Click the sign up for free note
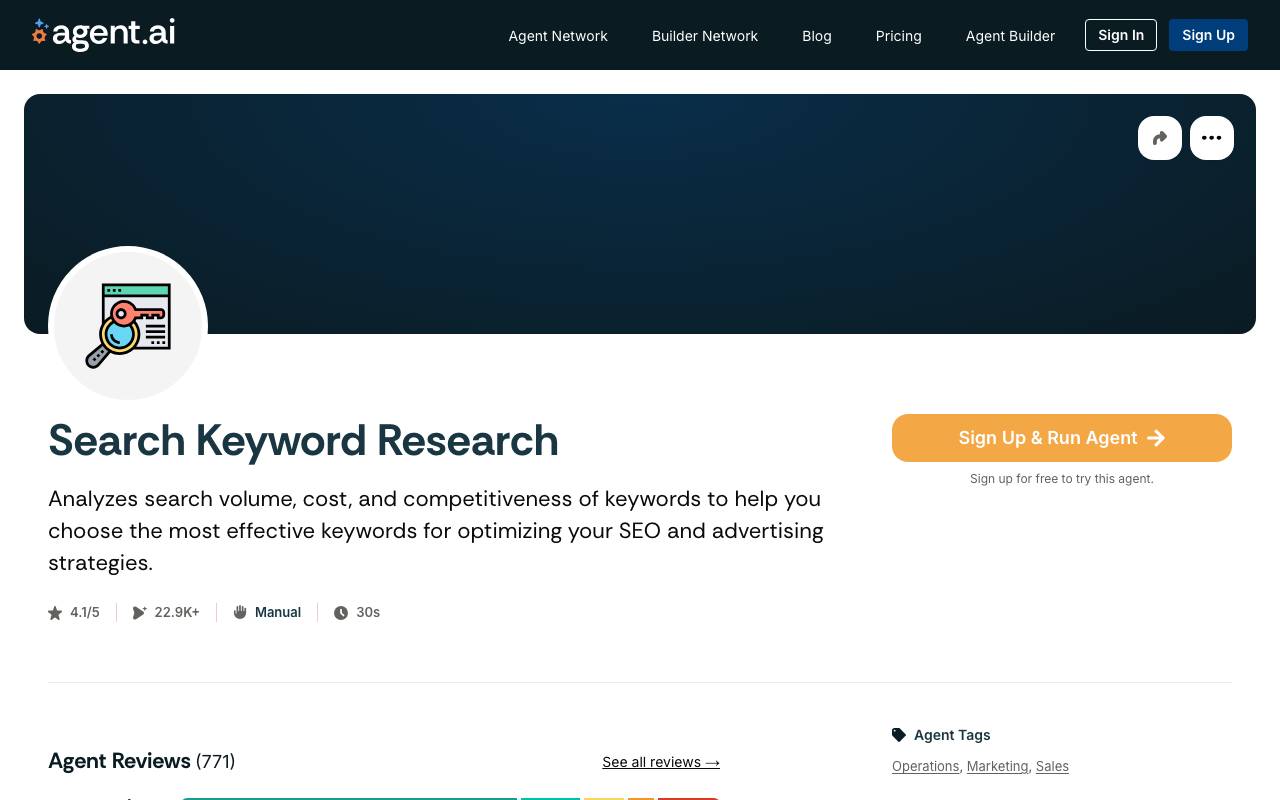Viewport: 1280px width, 800px height. (x=1062, y=479)
